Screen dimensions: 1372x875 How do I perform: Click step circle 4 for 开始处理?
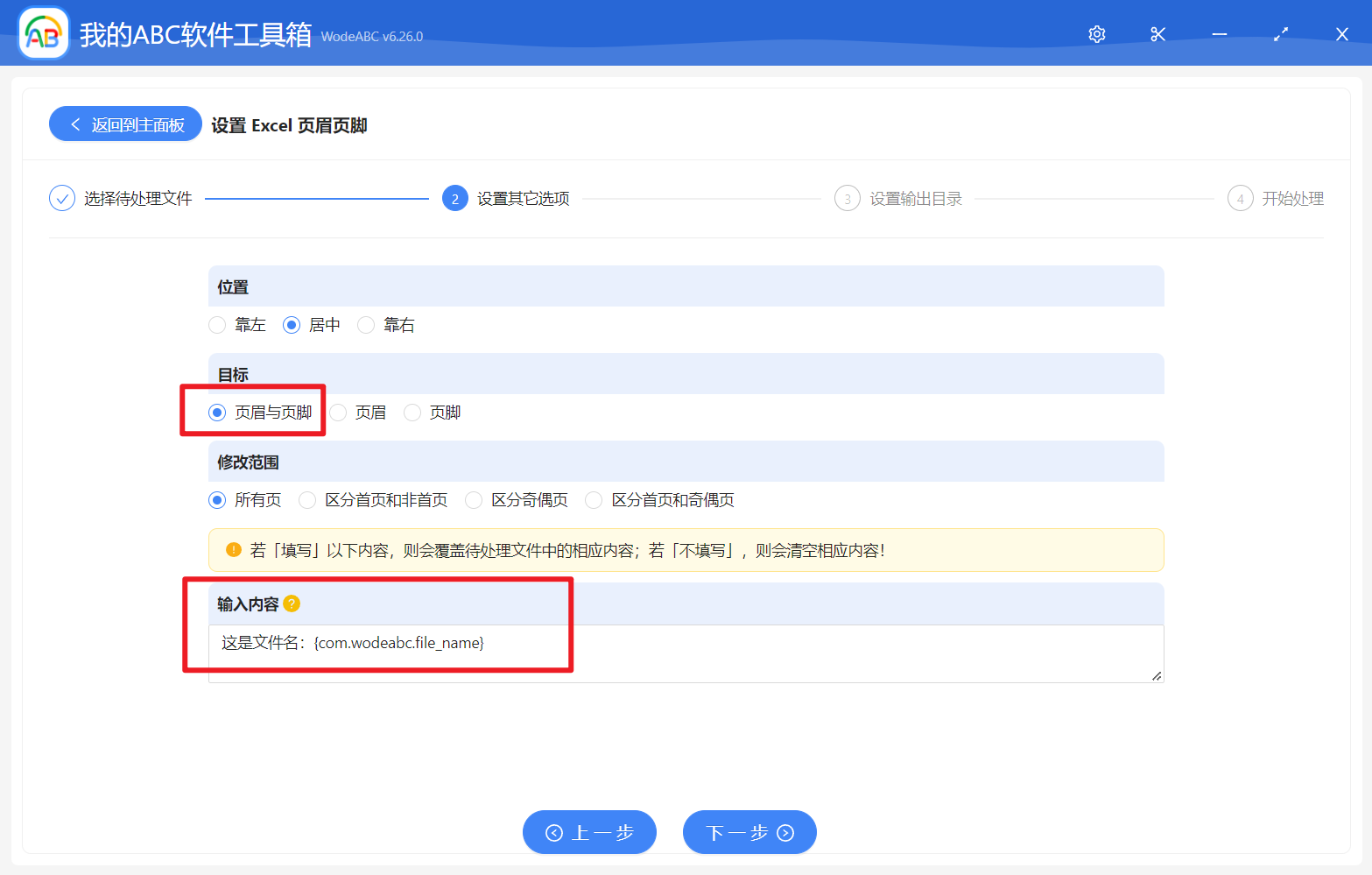pyautogui.click(x=1241, y=198)
